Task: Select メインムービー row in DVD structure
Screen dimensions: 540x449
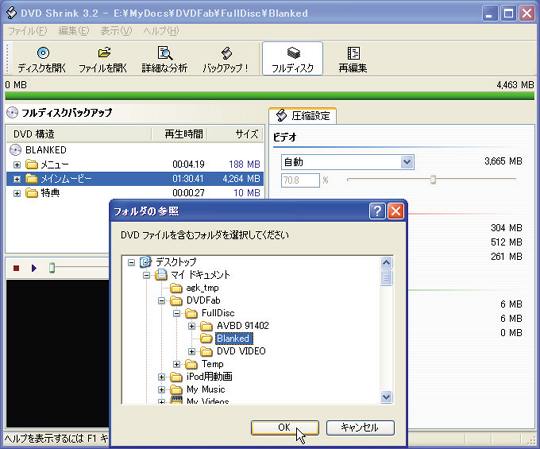Action: tap(135, 179)
